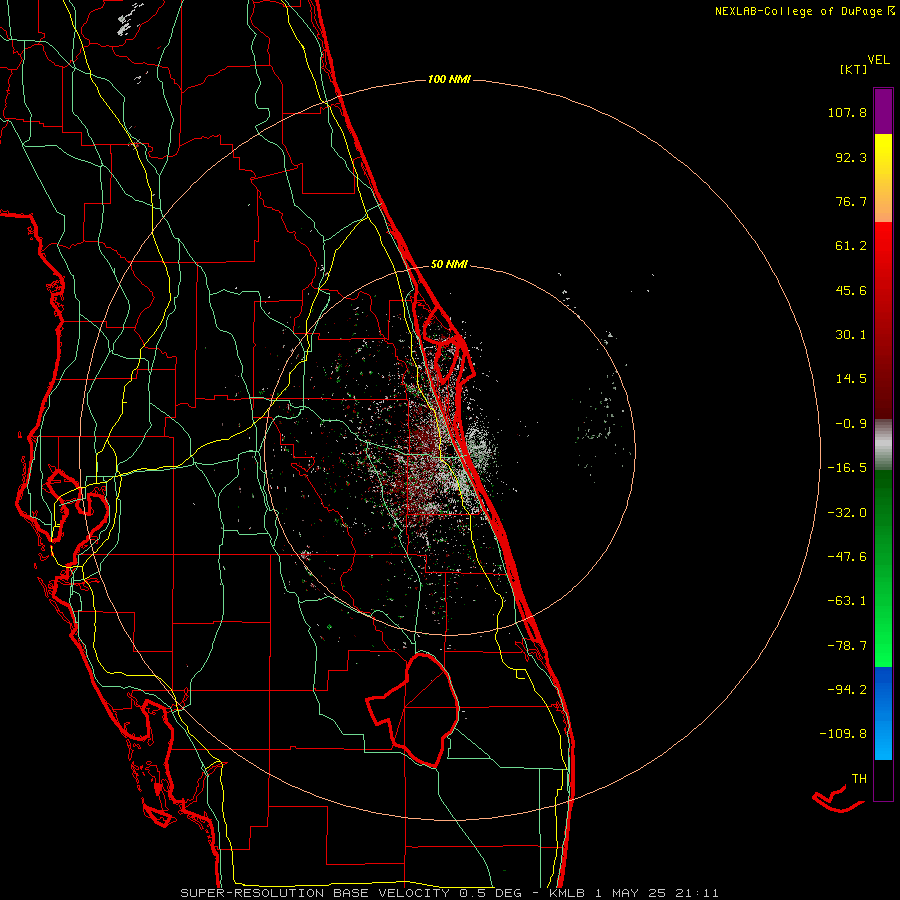Click the 107.8 velocity scale value

(847, 112)
